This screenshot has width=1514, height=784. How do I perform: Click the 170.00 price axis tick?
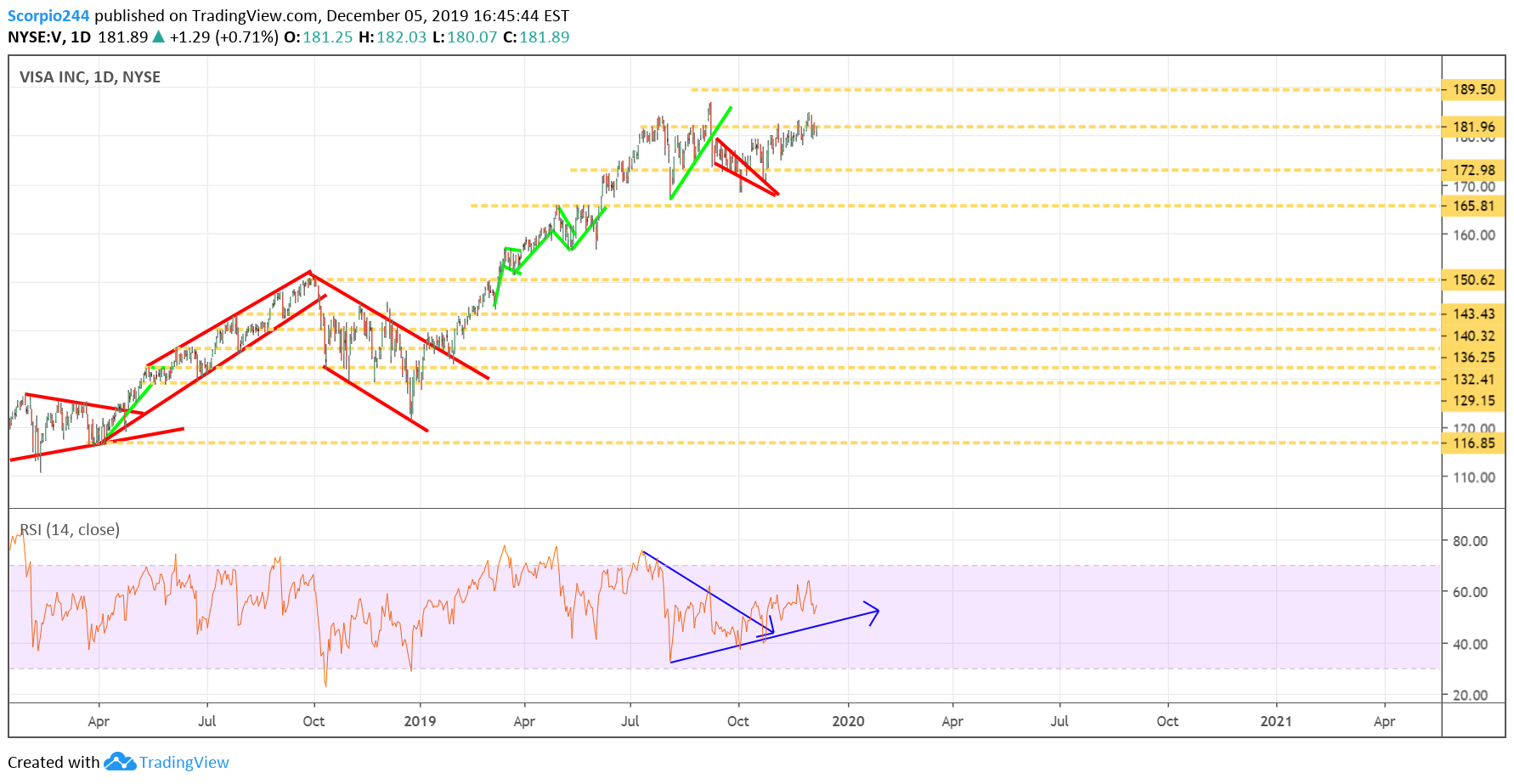tap(1474, 187)
